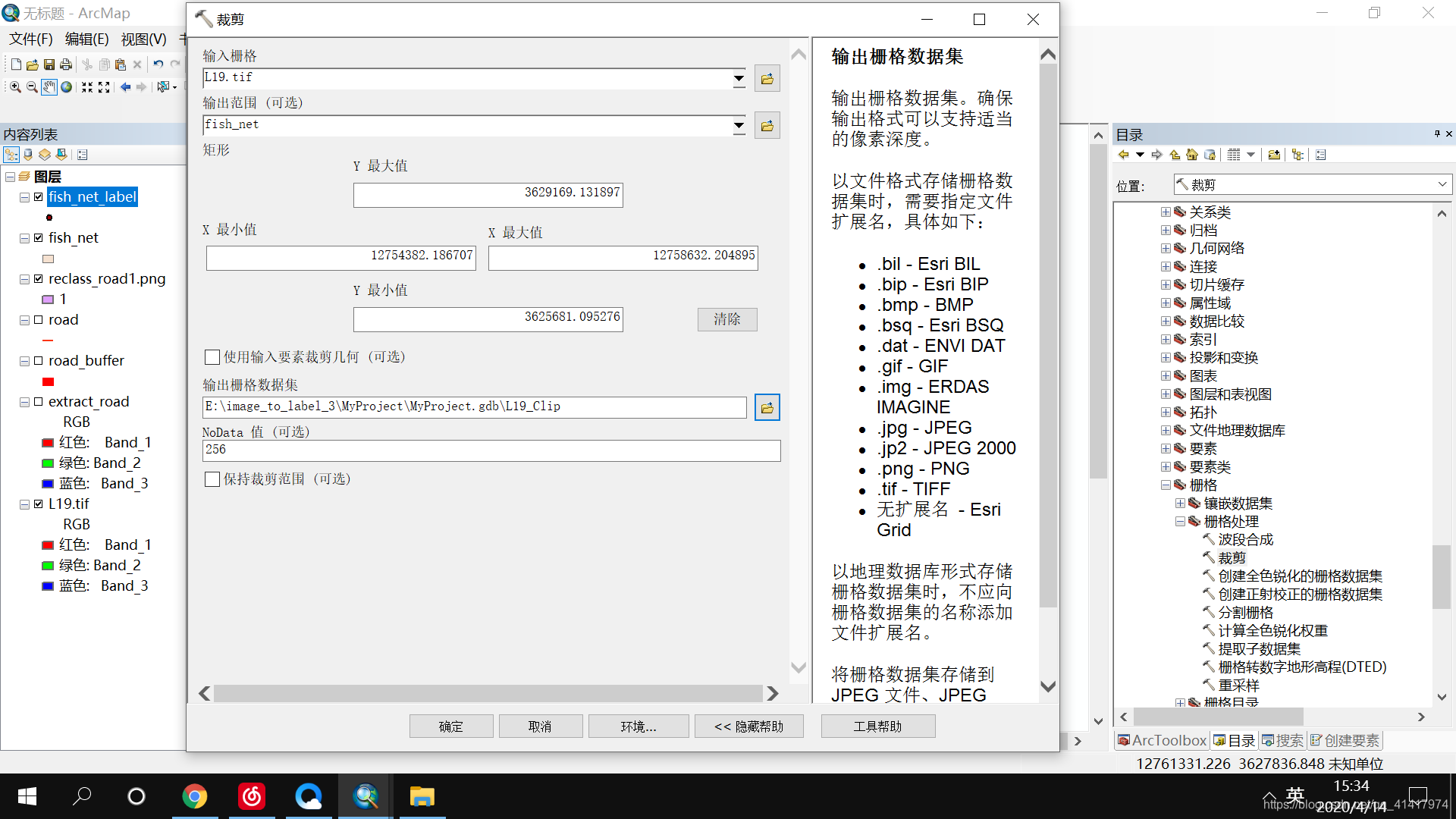Click the Save disk icon in toolbar
1456x819 pixels.
point(49,64)
